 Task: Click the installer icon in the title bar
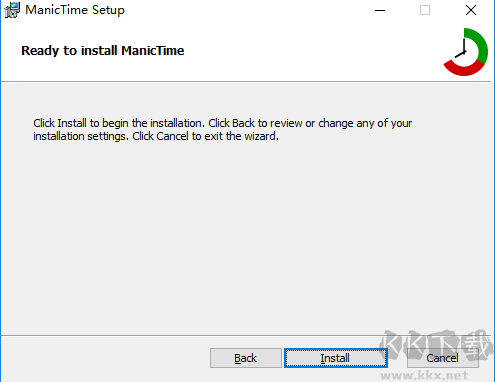pos(12,10)
